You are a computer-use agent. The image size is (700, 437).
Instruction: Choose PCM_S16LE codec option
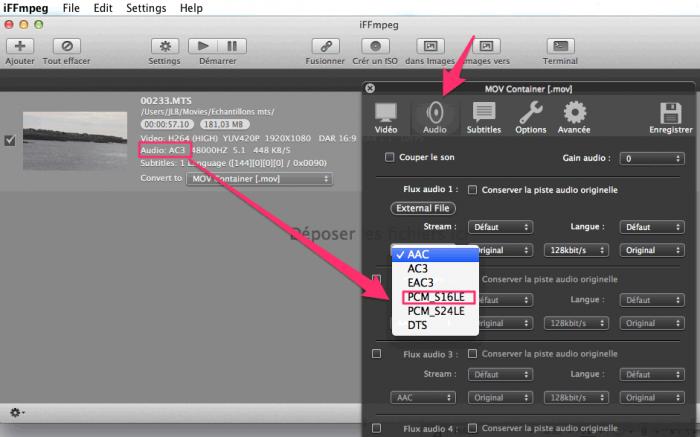(x=435, y=297)
